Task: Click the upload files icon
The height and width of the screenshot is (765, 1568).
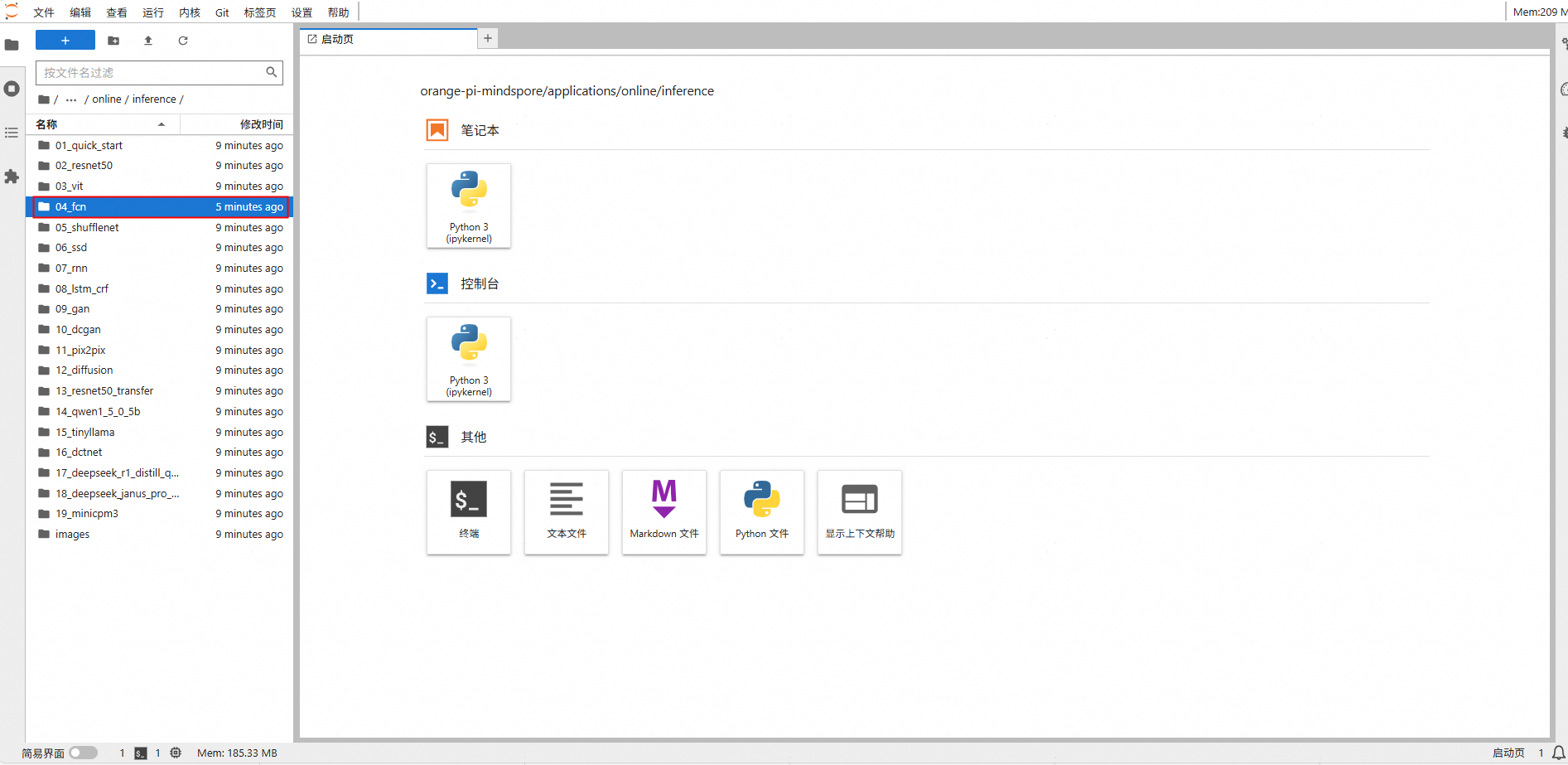Action: click(x=148, y=41)
